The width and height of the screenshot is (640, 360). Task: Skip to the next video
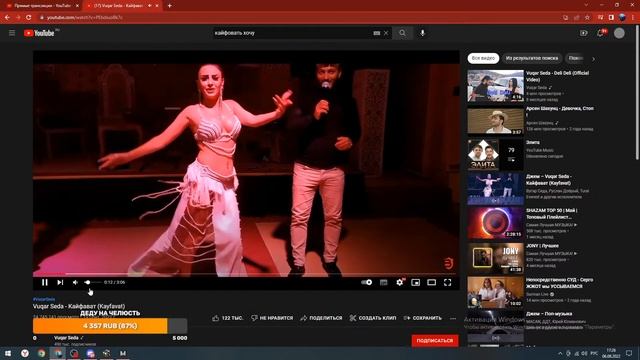[60, 282]
